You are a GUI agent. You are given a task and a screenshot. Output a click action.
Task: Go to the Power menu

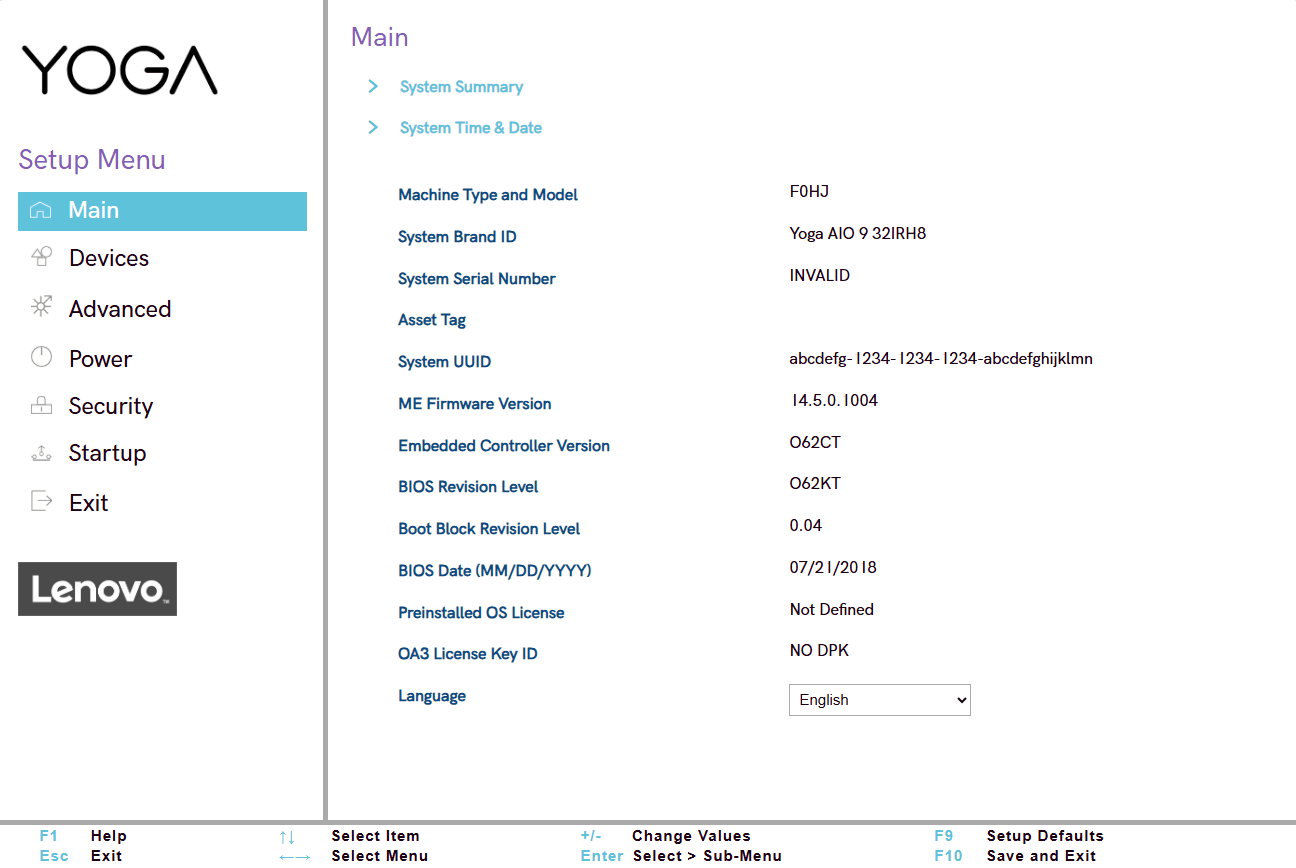pos(100,359)
